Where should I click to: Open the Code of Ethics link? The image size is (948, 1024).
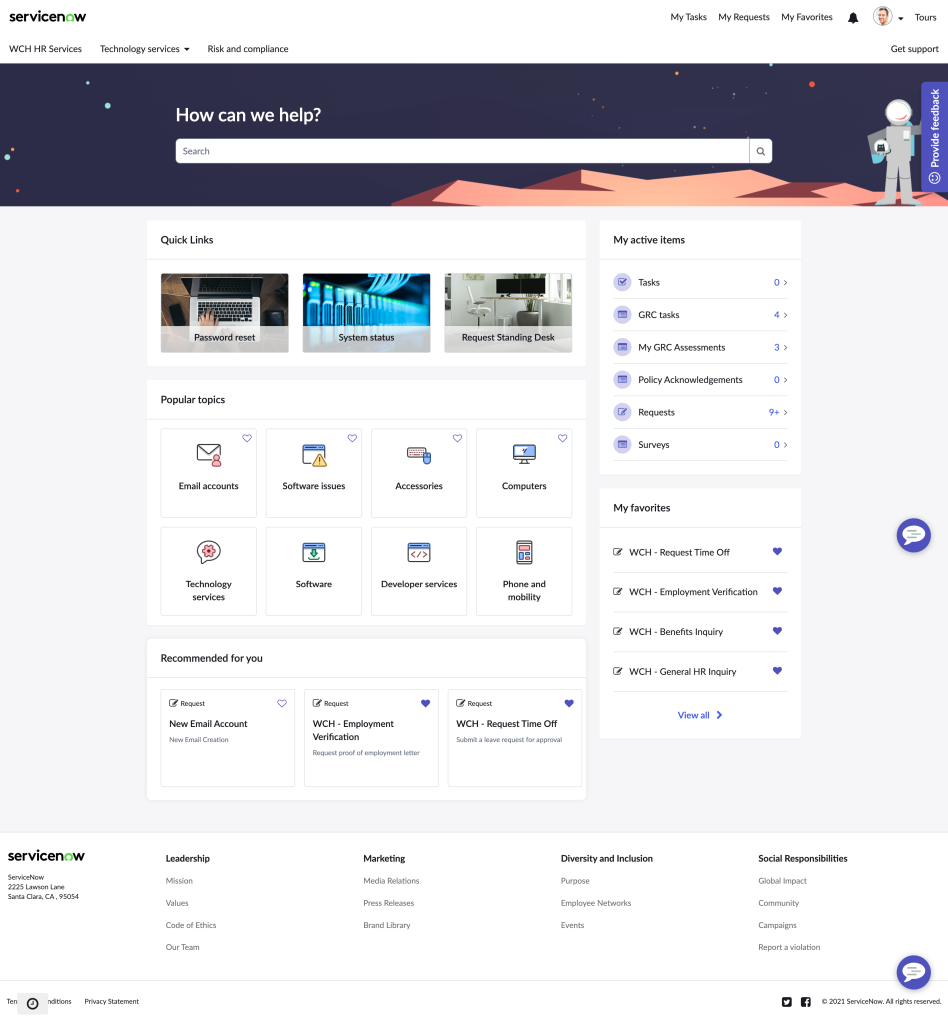click(x=191, y=925)
